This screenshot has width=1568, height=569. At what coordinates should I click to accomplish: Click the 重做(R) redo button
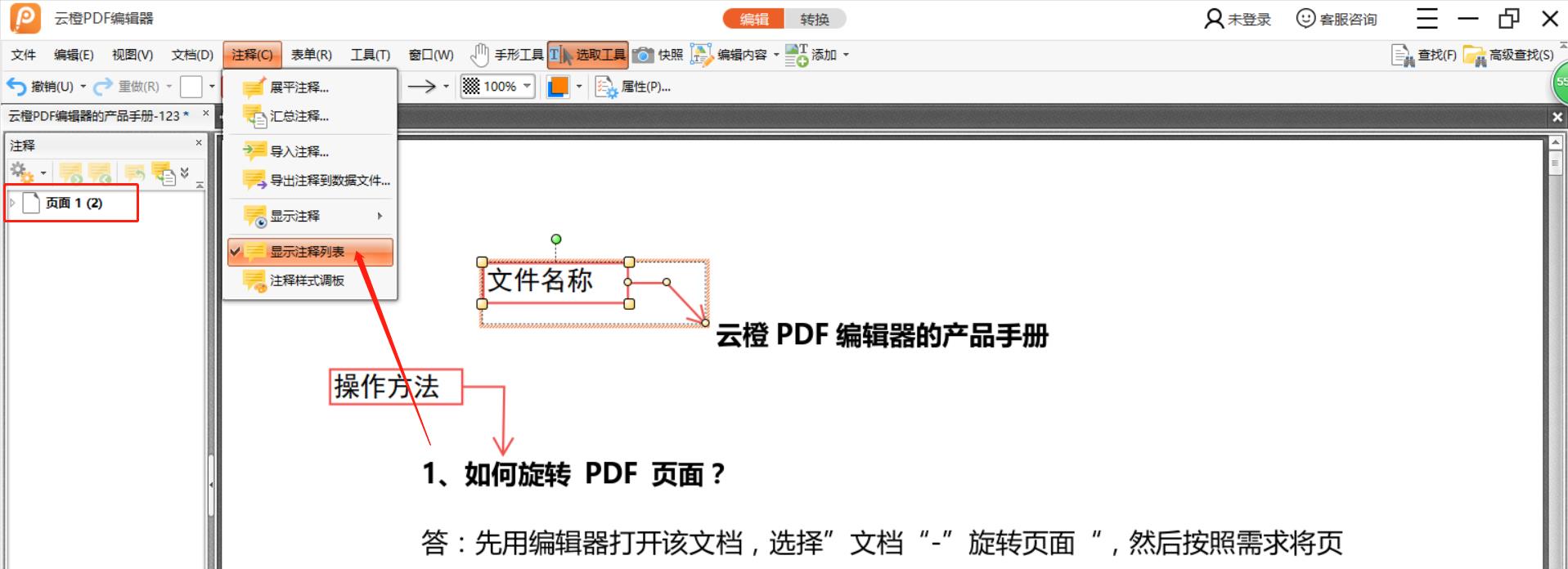(x=126, y=86)
